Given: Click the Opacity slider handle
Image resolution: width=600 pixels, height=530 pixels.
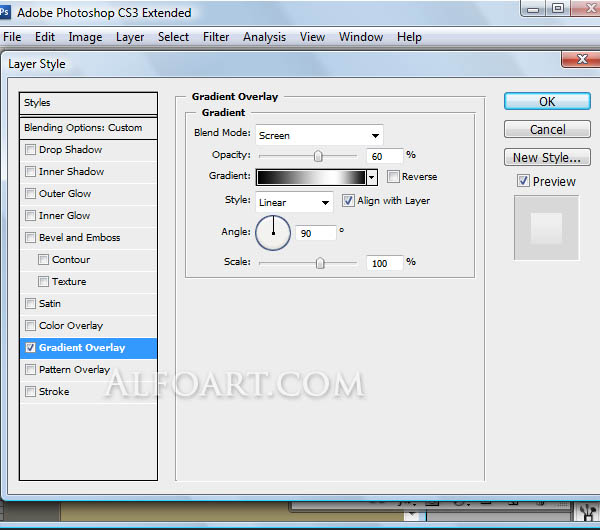Looking at the screenshot, I should coord(318,156).
